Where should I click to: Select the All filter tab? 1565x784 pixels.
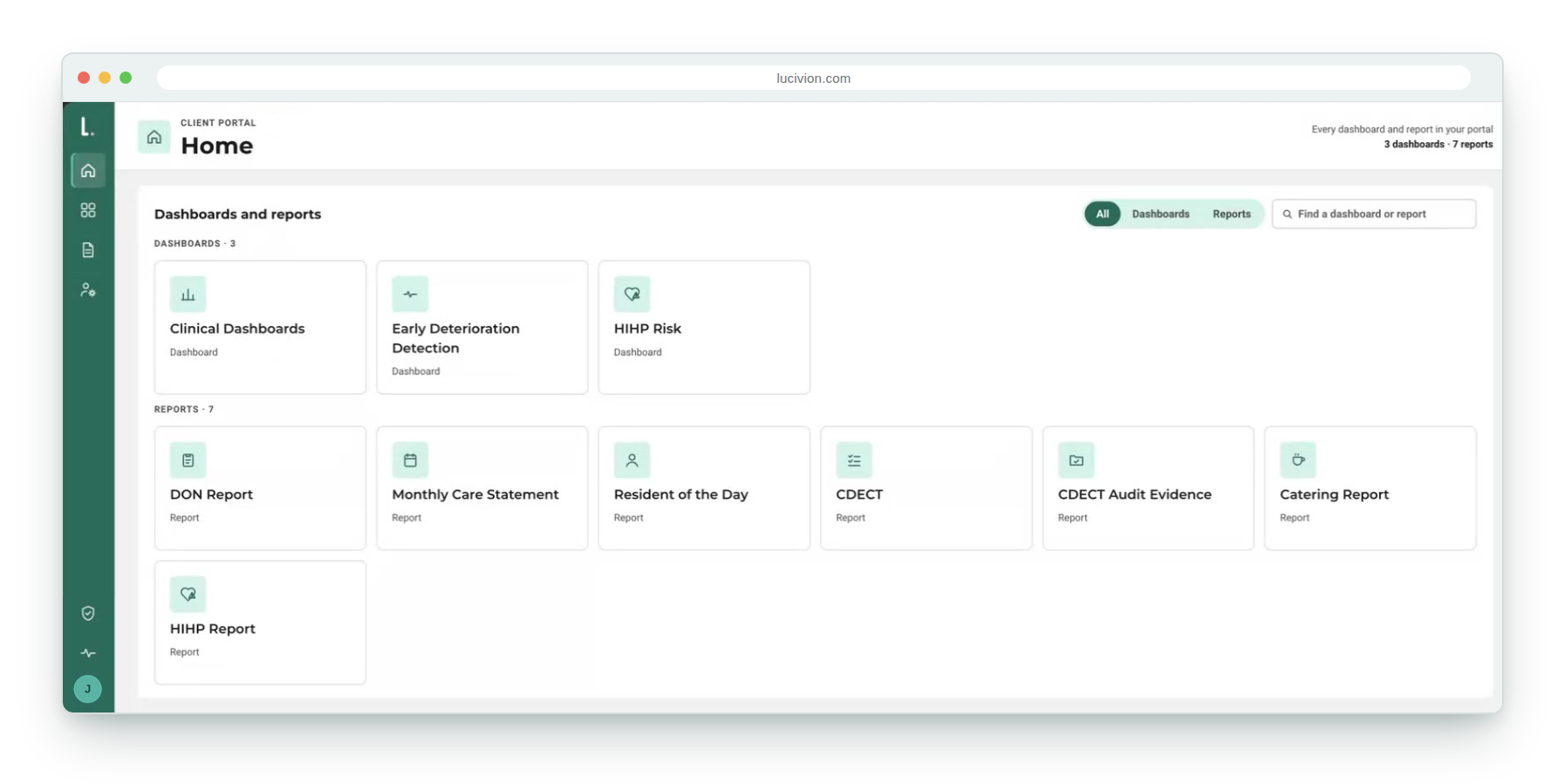coord(1103,215)
